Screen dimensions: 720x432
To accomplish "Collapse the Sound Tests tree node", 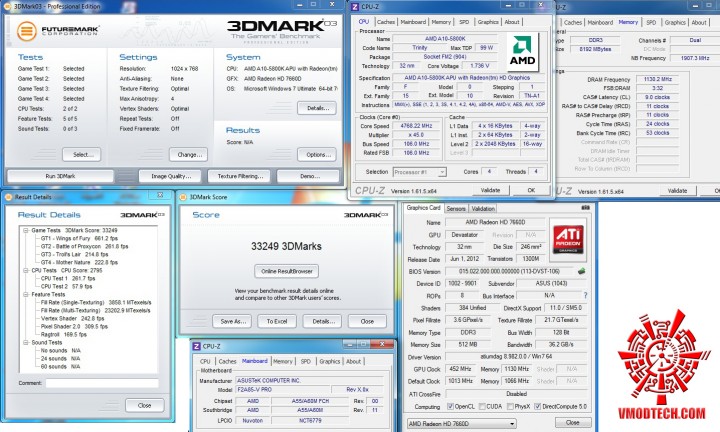I will point(26,342).
